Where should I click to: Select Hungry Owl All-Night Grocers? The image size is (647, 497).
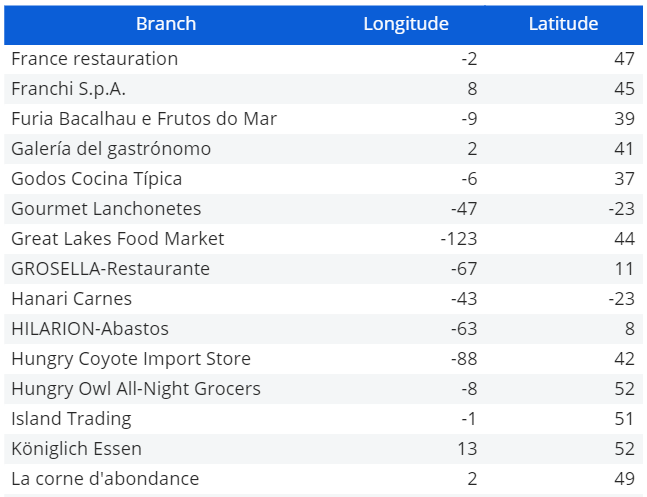click(136, 389)
